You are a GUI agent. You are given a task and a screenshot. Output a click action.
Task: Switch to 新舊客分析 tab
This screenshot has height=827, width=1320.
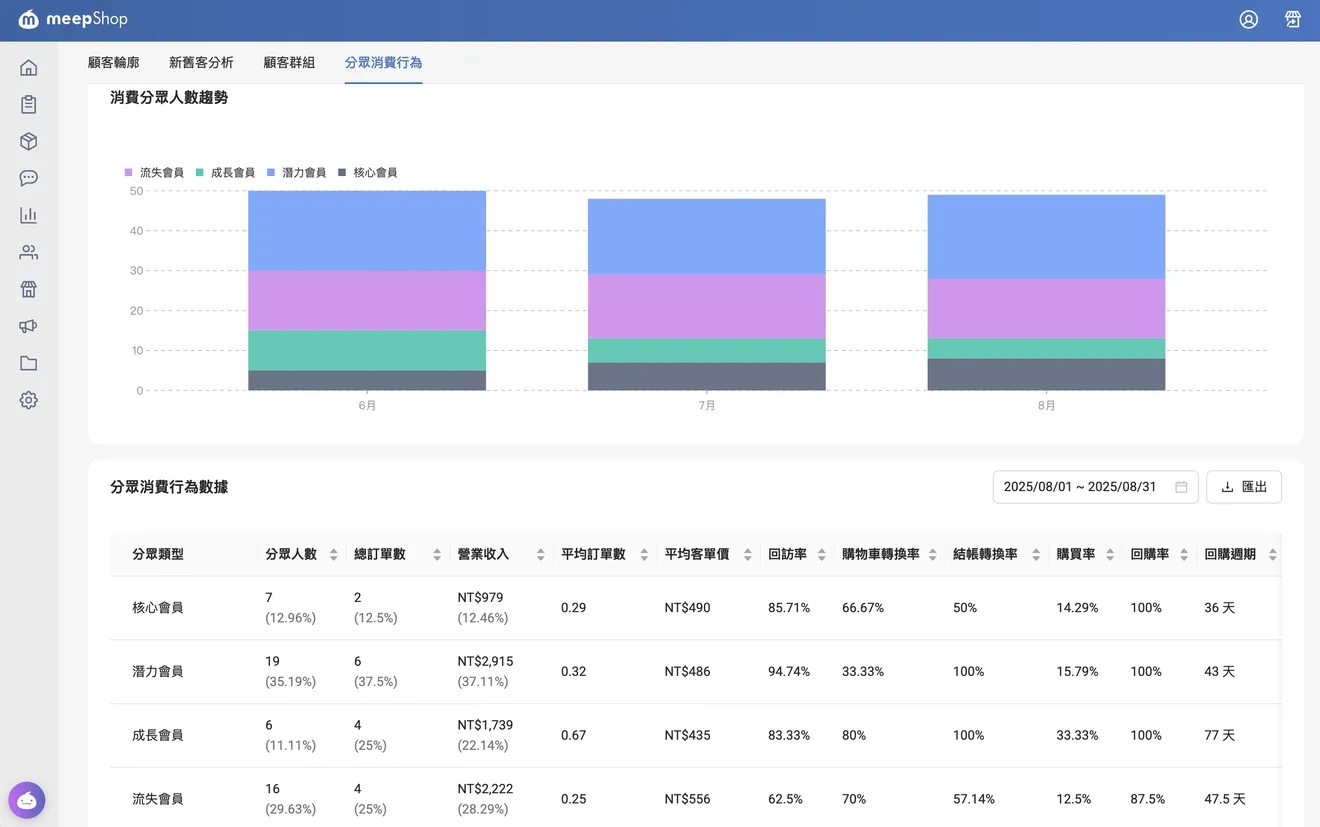201,62
